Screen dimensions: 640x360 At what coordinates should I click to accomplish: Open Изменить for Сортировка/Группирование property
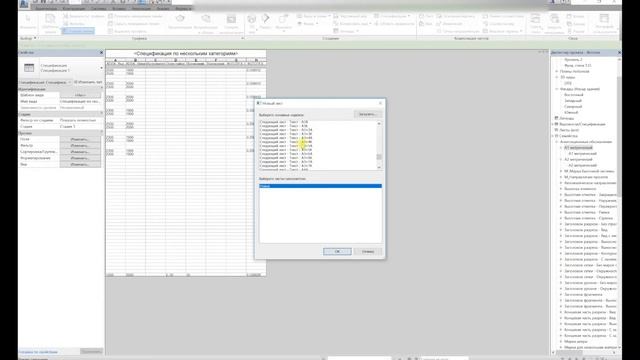[80, 152]
